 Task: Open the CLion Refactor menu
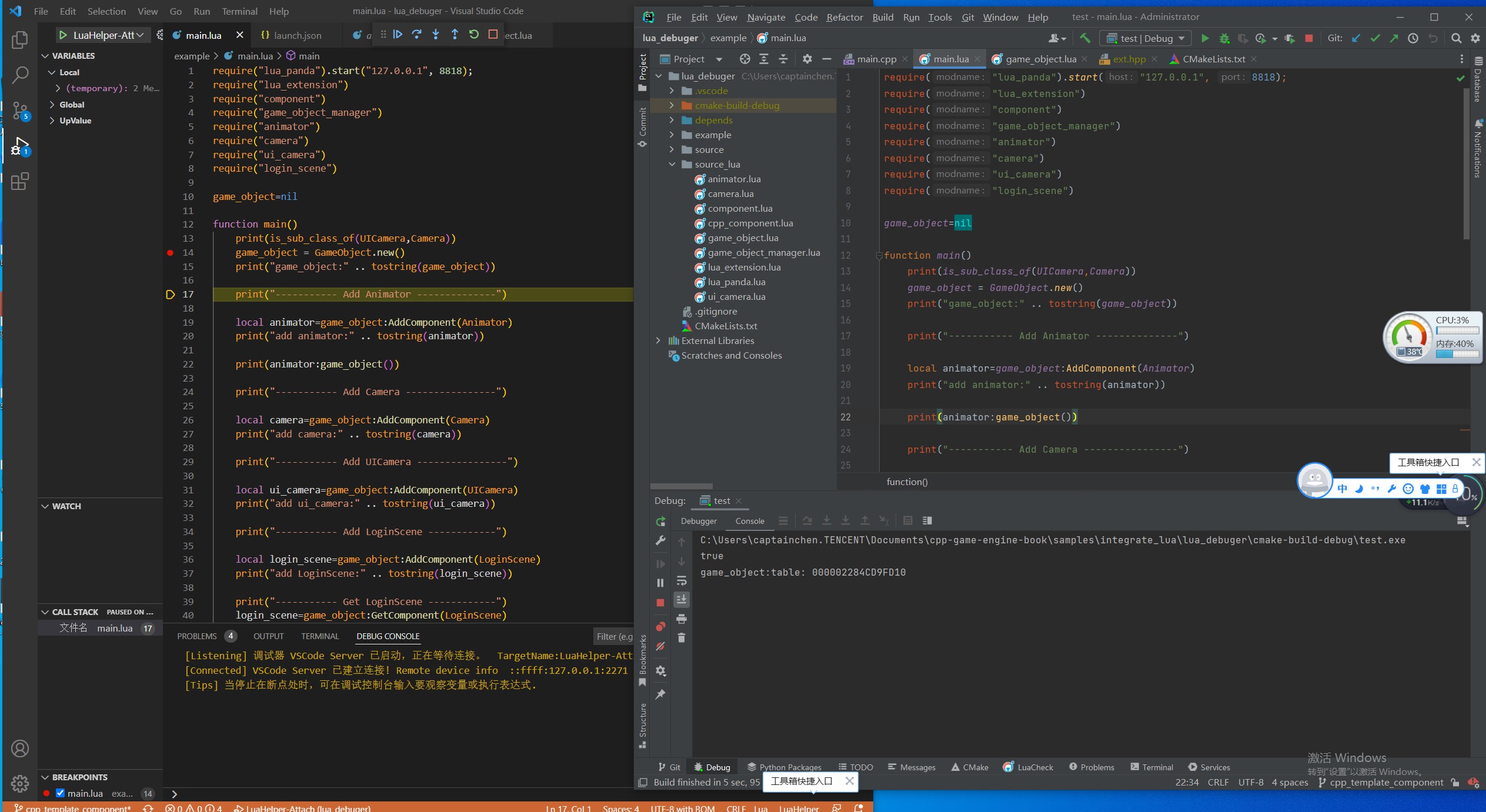(844, 17)
